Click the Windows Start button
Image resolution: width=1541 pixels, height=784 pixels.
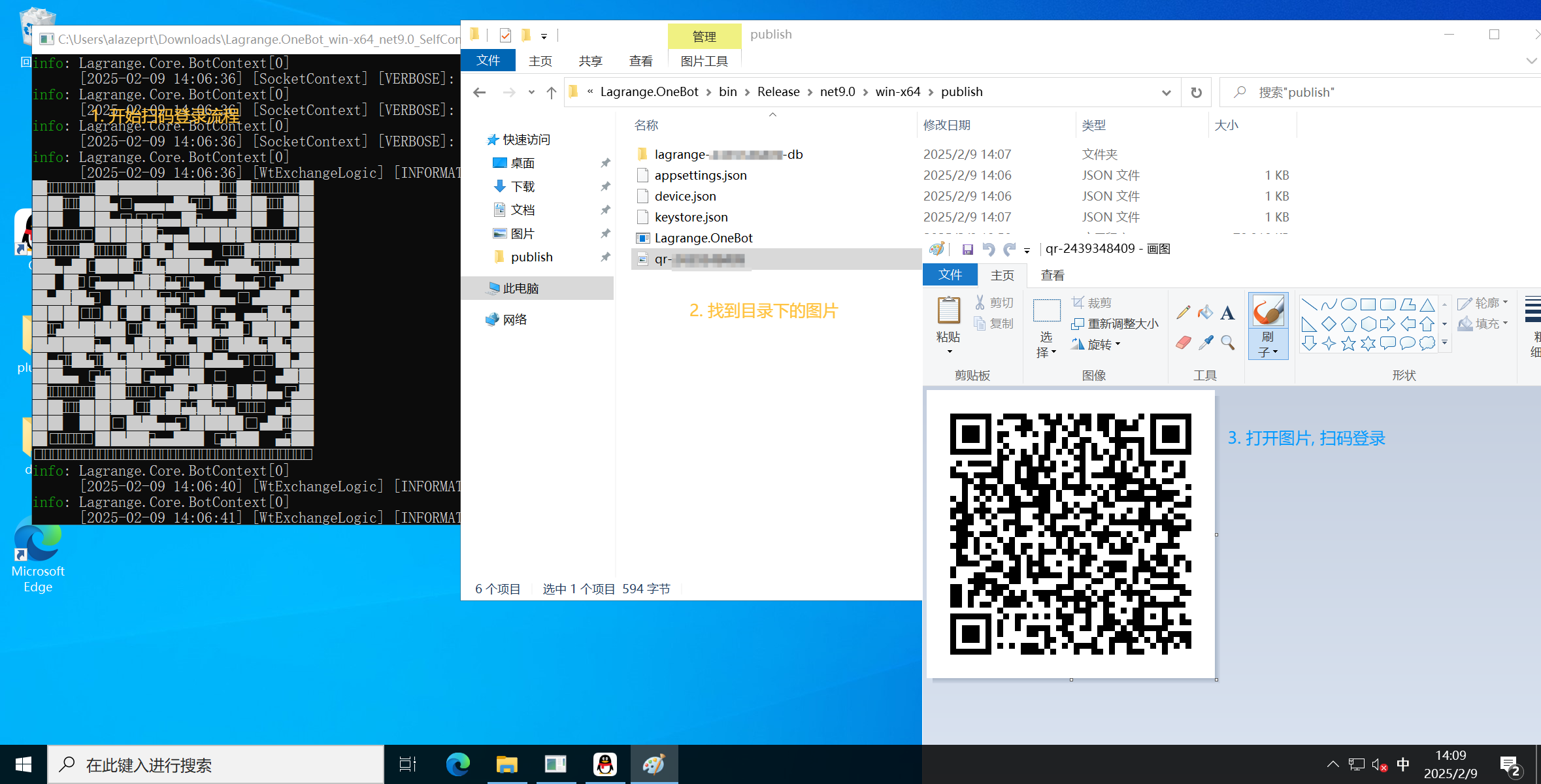24,764
